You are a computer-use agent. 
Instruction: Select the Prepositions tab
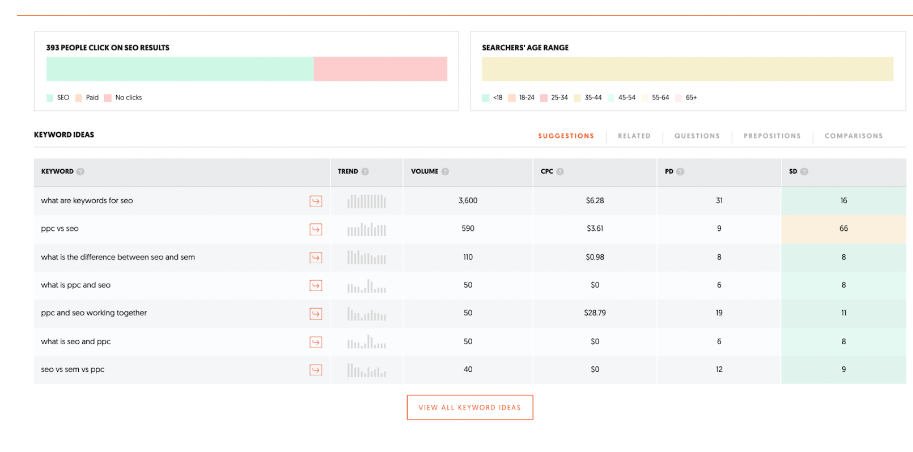(x=772, y=136)
